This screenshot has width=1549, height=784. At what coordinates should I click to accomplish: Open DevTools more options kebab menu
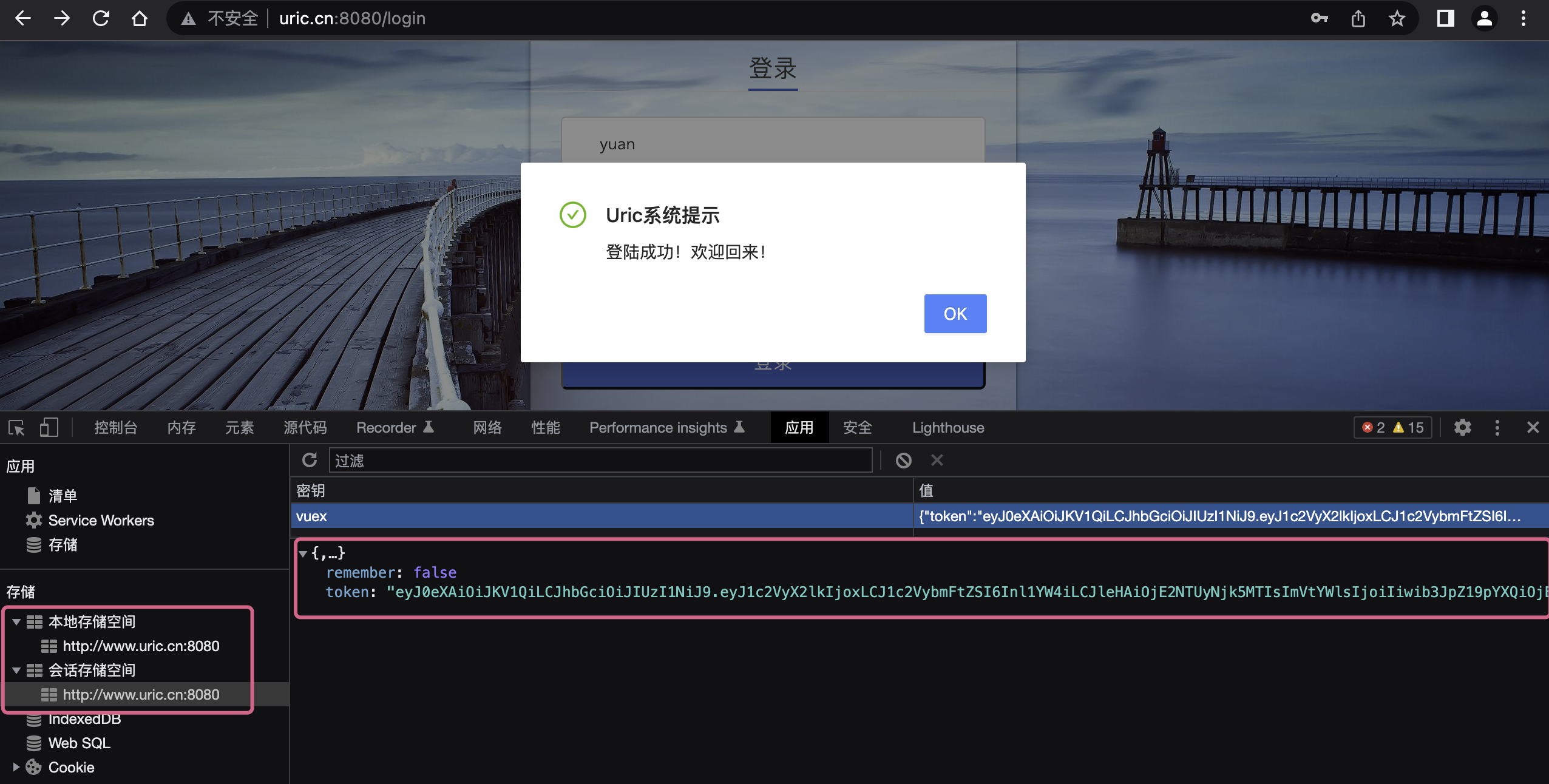click(x=1497, y=428)
